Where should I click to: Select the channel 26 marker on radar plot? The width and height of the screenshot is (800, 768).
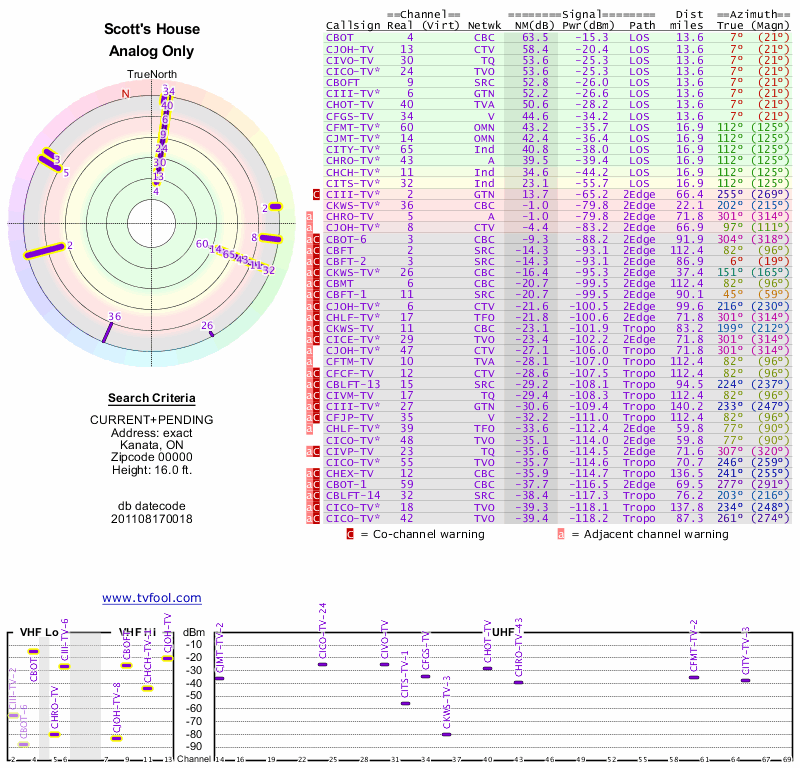coord(212,334)
